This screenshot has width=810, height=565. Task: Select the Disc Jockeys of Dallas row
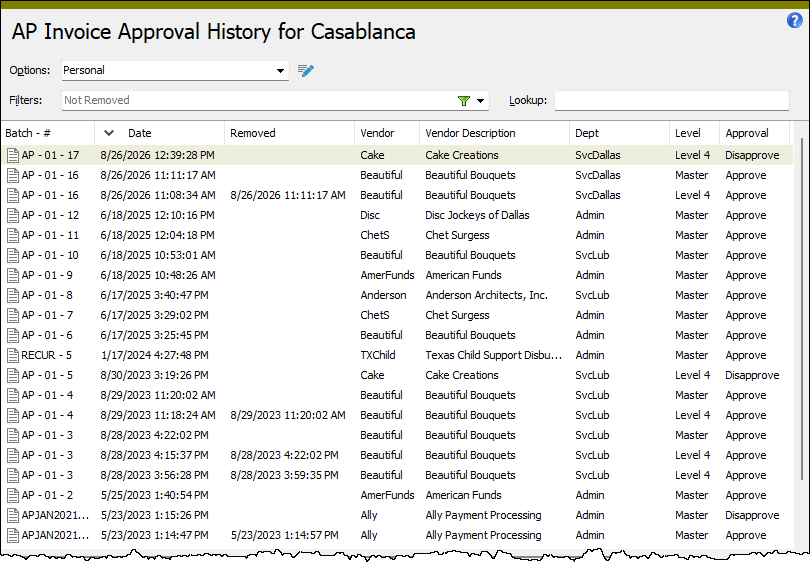click(397, 215)
